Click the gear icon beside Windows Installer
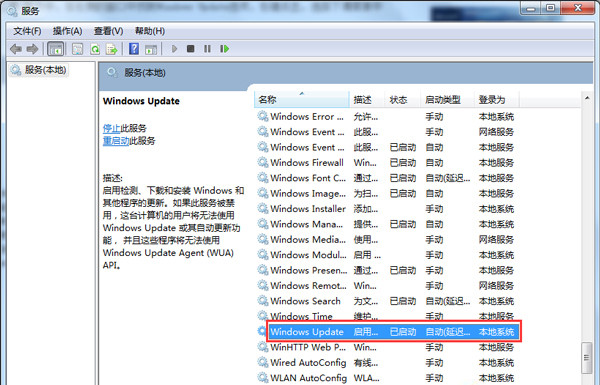This screenshot has height=385, width=600. click(263, 209)
